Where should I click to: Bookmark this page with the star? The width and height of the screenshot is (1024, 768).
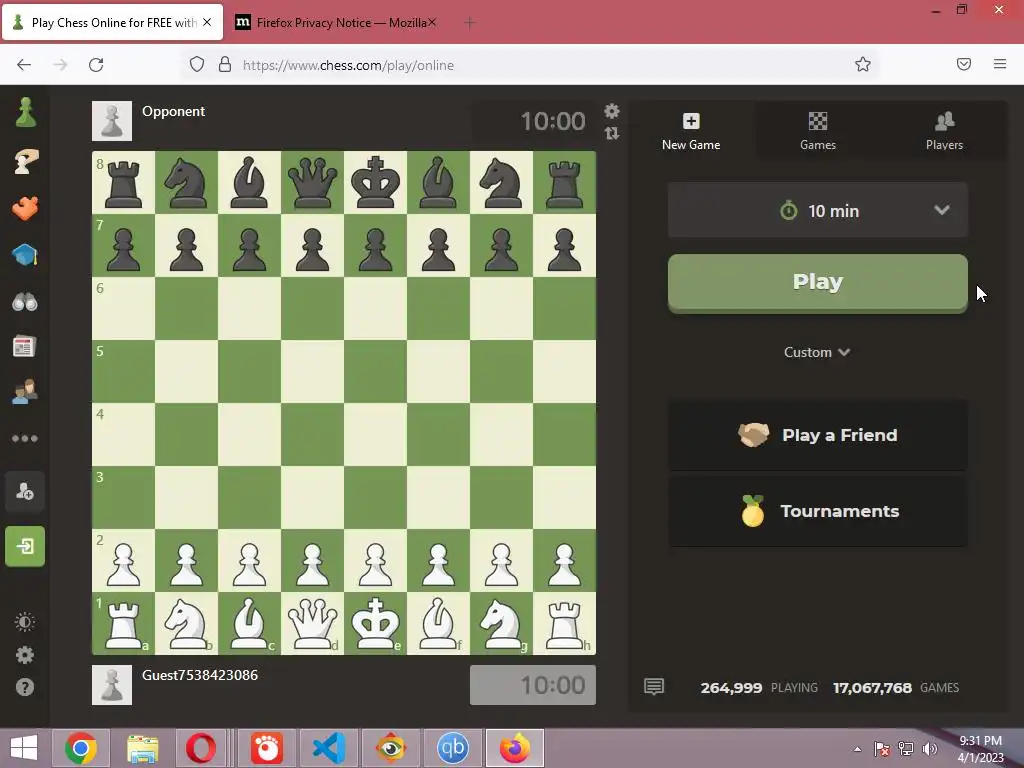pos(863,65)
